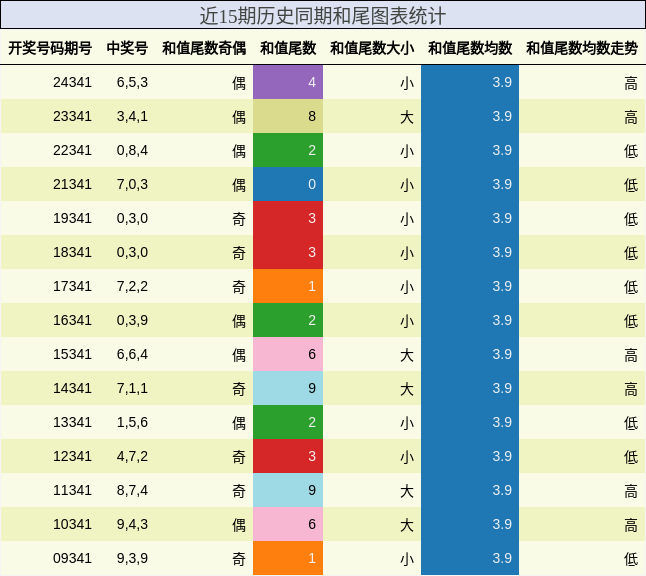Viewport: 646px width, 576px height.
Task: Select period number 23341
Action: 72,116
